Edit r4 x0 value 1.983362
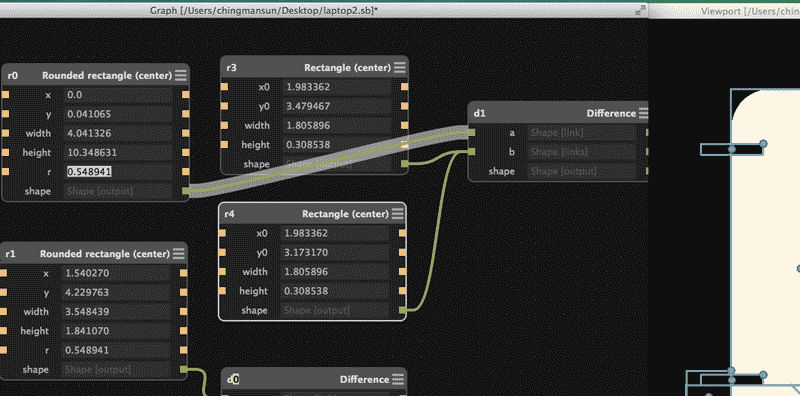Screen dimensions: 800x396 click(334, 233)
